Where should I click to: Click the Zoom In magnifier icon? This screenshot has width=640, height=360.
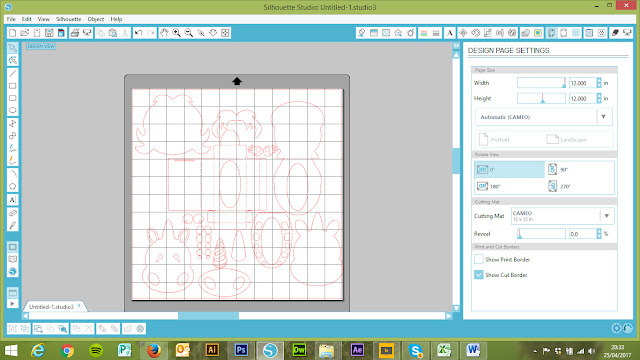click(x=177, y=33)
